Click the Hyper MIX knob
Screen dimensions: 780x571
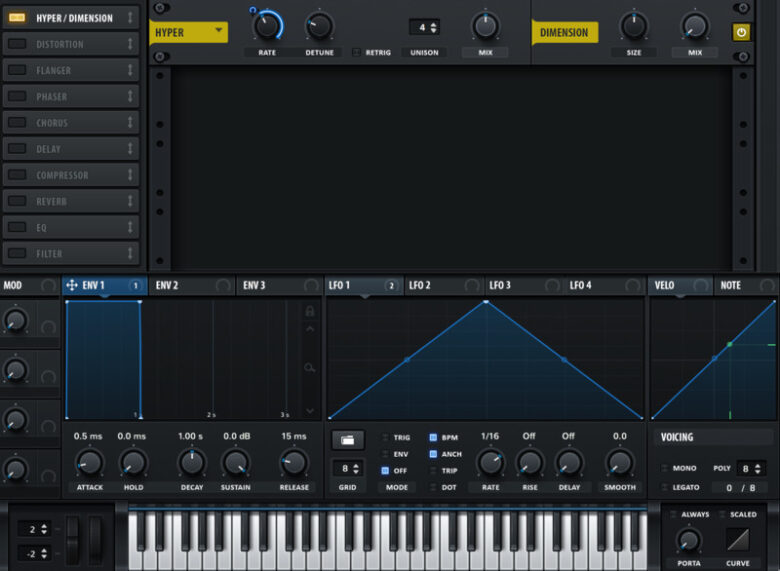(486, 26)
